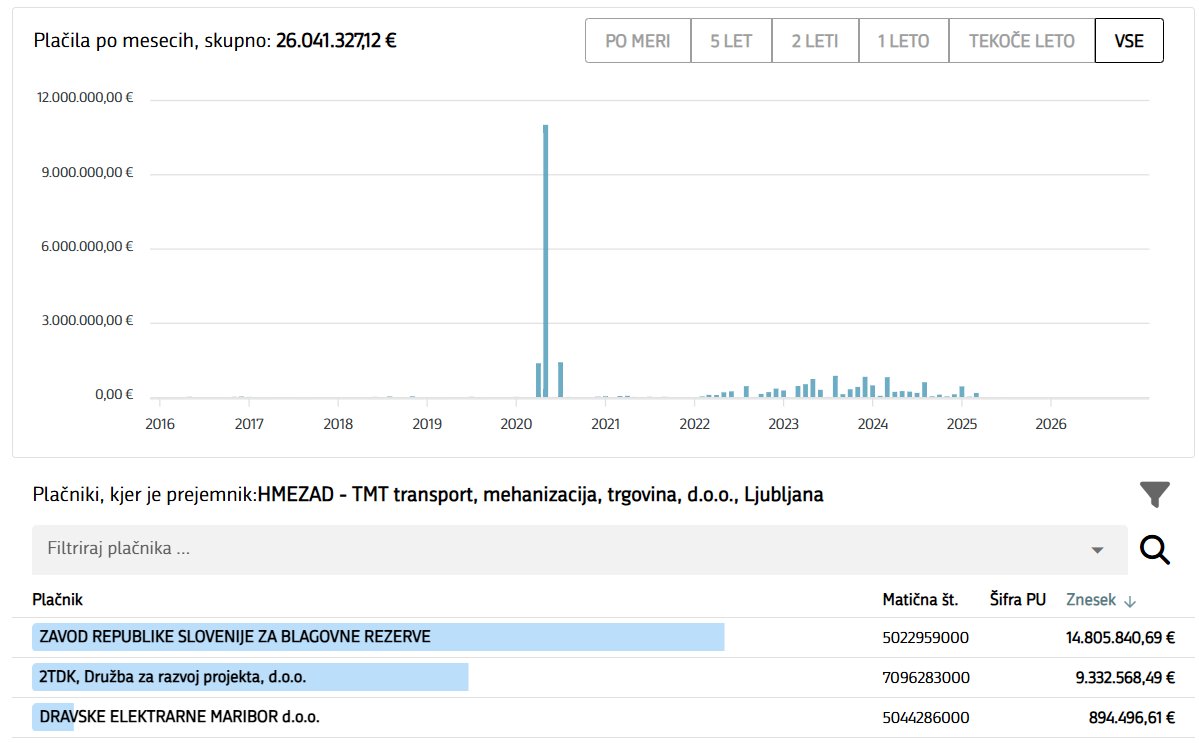1199x743 pixels.
Task: Click the HMEZAD - TMT recipient name
Action: tap(541, 495)
